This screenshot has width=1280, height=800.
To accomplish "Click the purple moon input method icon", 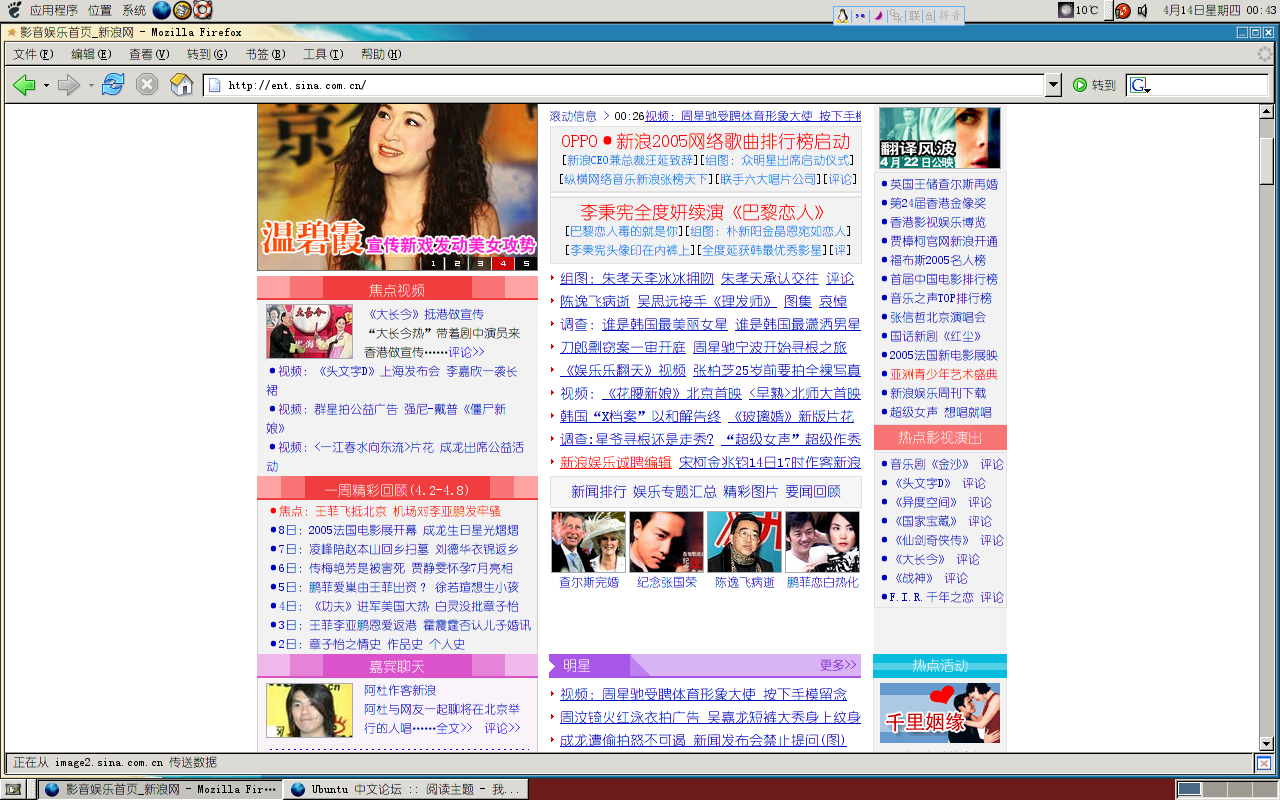I will 878,16.
